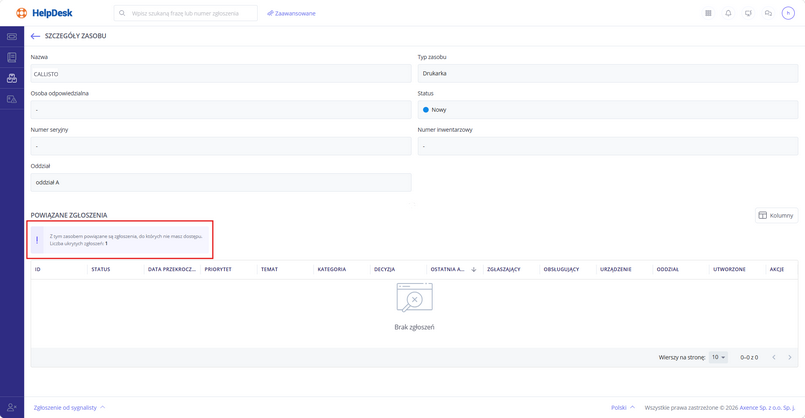The image size is (805, 418).
Task: Open the apps grid icon
Action: tap(708, 13)
